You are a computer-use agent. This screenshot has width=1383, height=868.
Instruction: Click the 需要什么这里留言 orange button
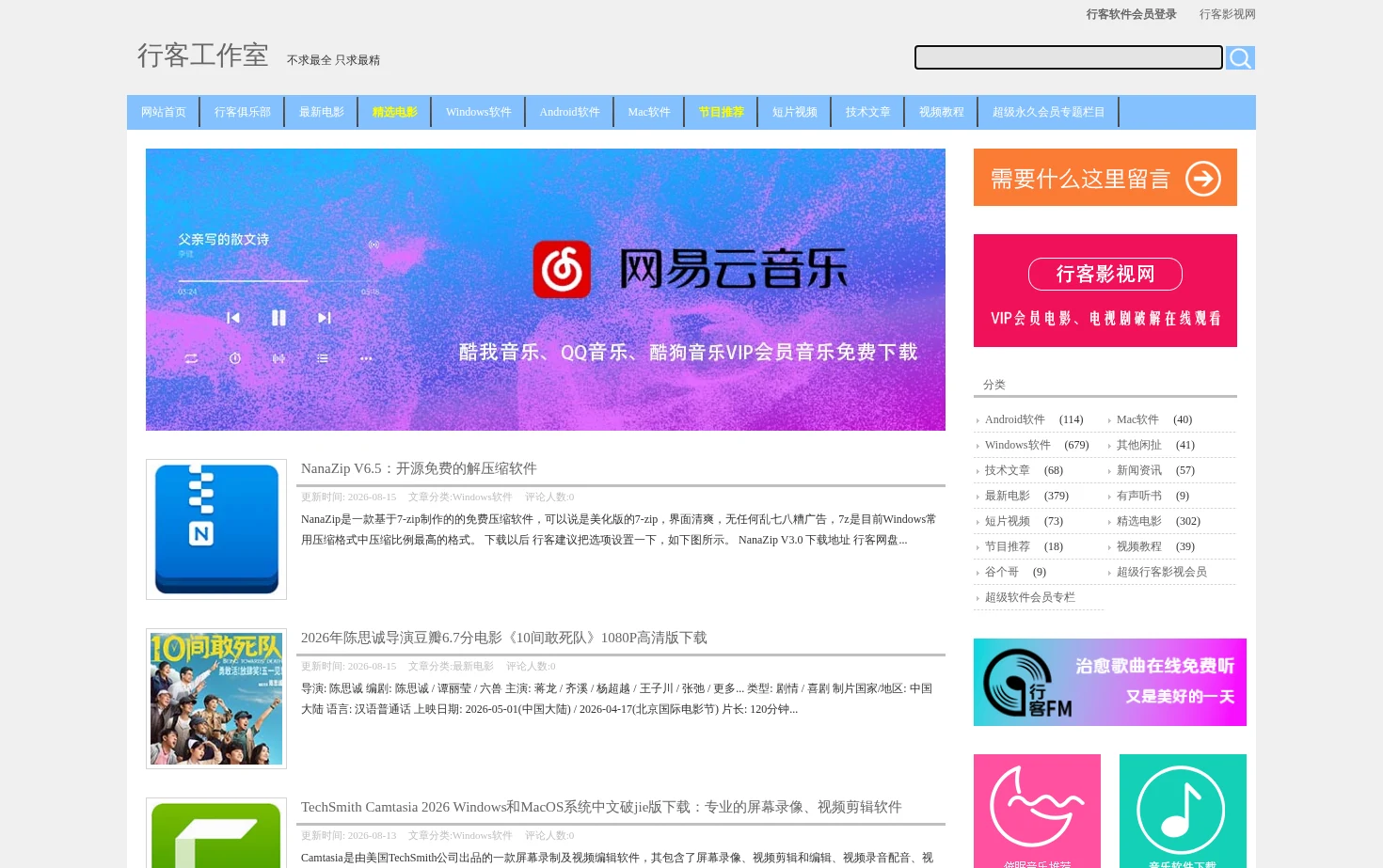pyautogui.click(x=1105, y=178)
